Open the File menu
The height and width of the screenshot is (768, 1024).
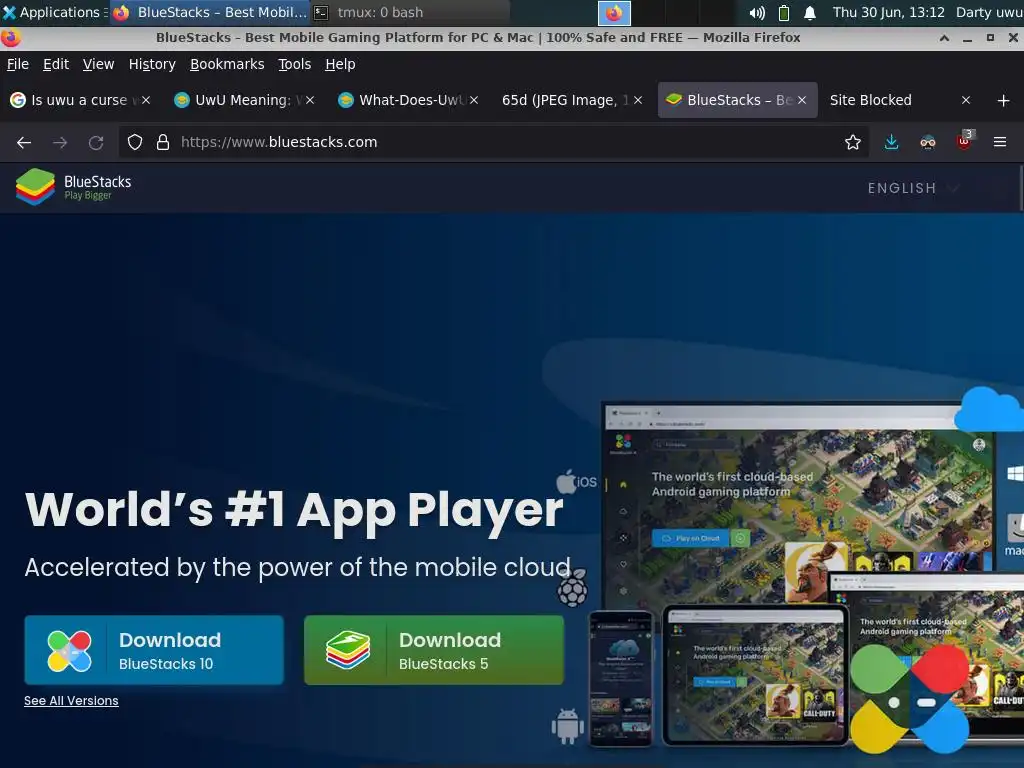point(18,64)
